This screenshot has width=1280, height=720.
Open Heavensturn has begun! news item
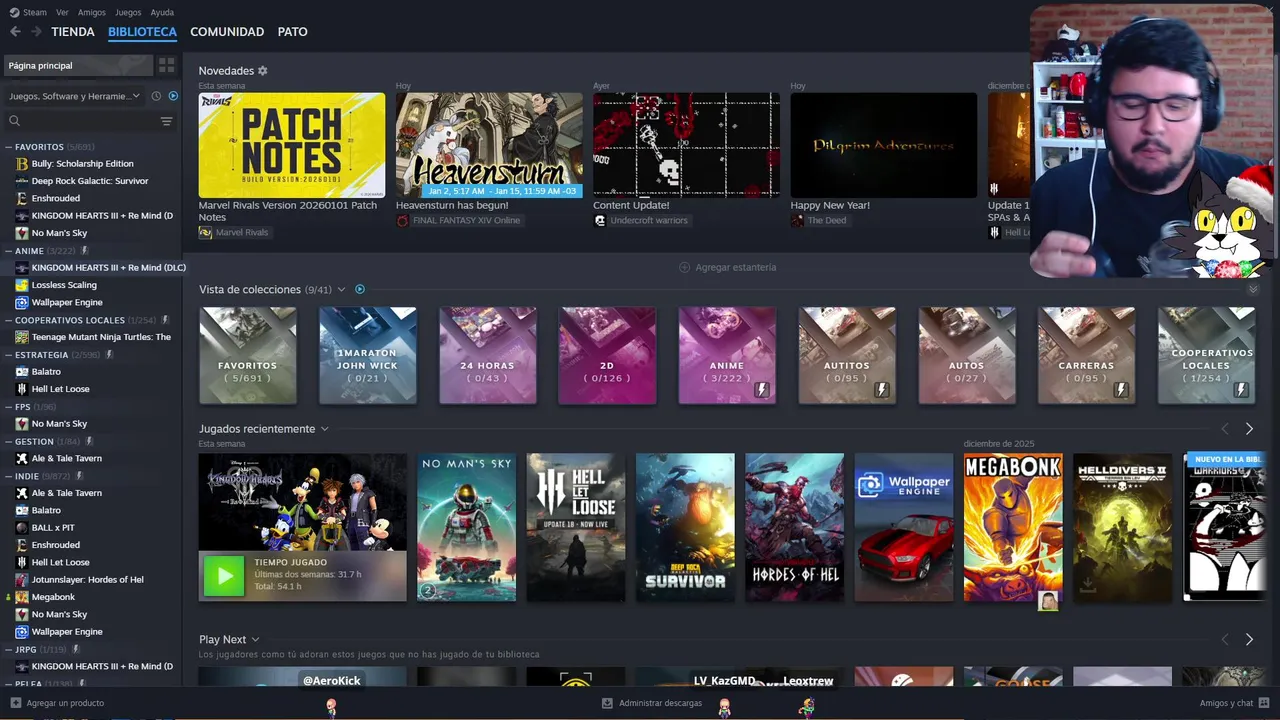[452, 205]
